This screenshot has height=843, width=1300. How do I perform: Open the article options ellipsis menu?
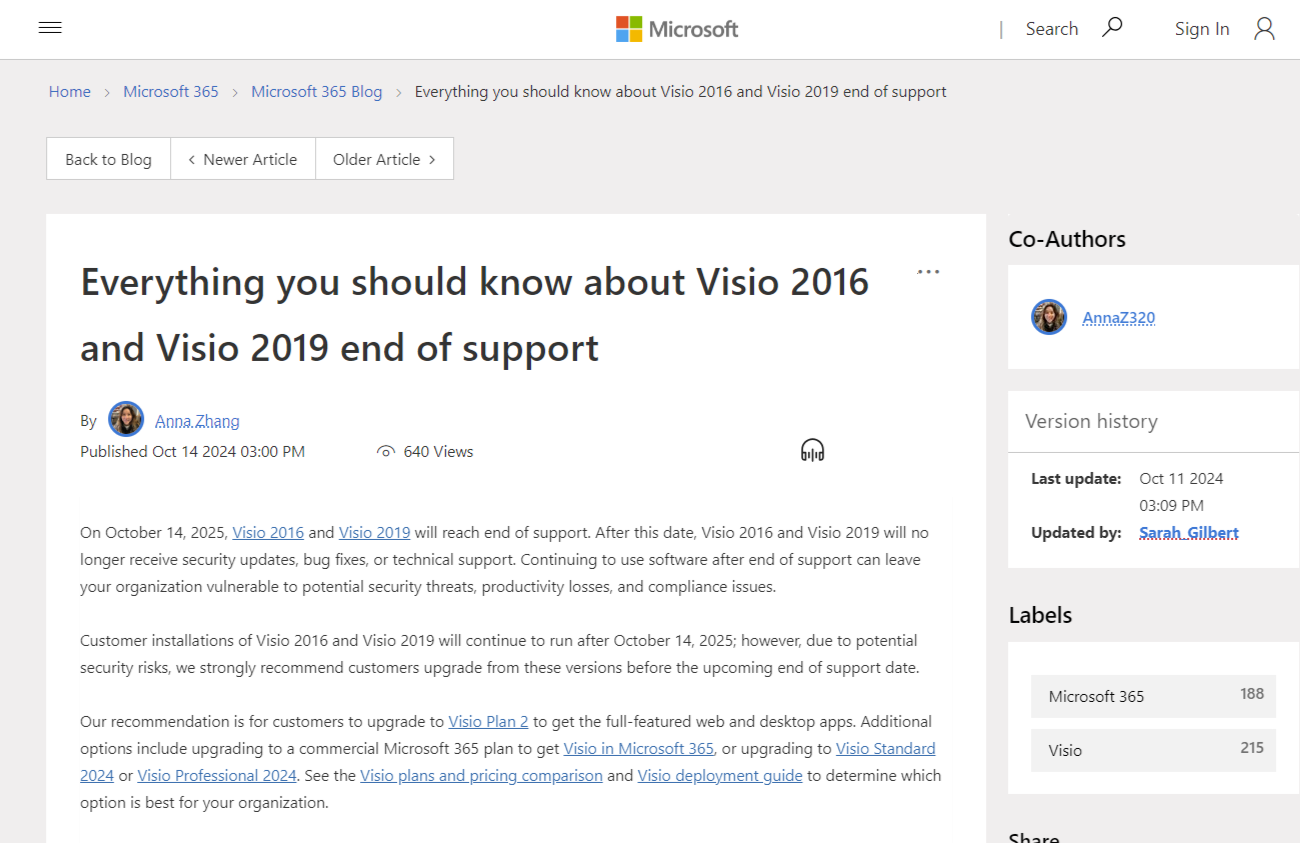pyautogui.click(x=928, y=271)
